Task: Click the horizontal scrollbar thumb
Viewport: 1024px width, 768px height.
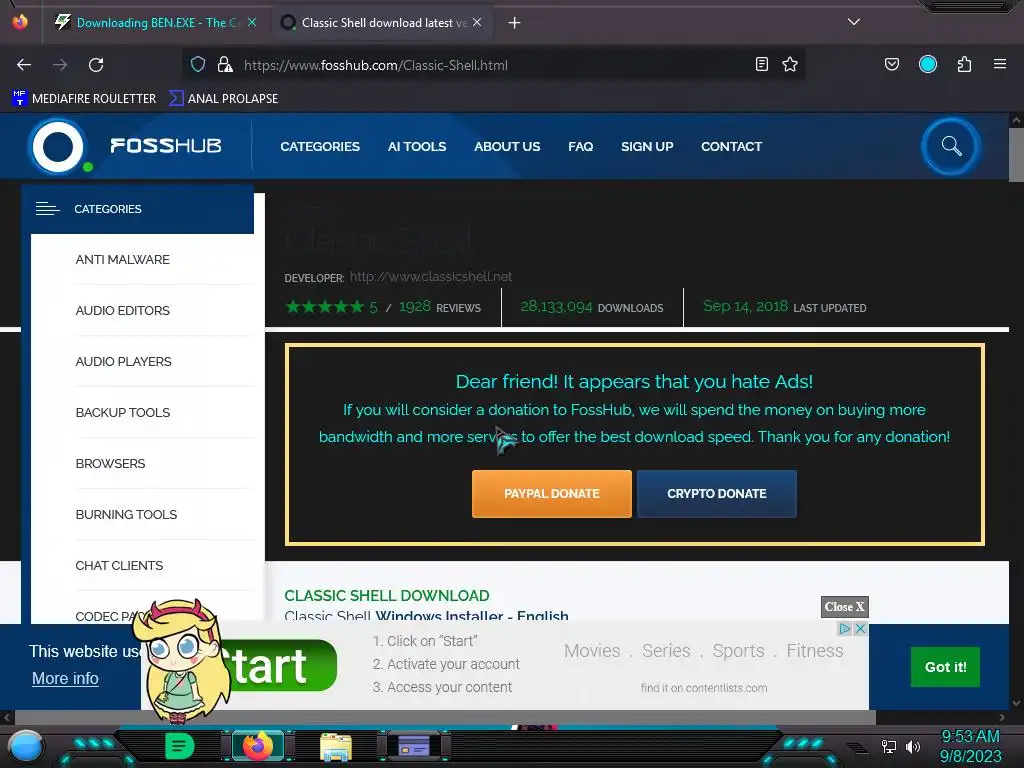Action: [445, 718]
